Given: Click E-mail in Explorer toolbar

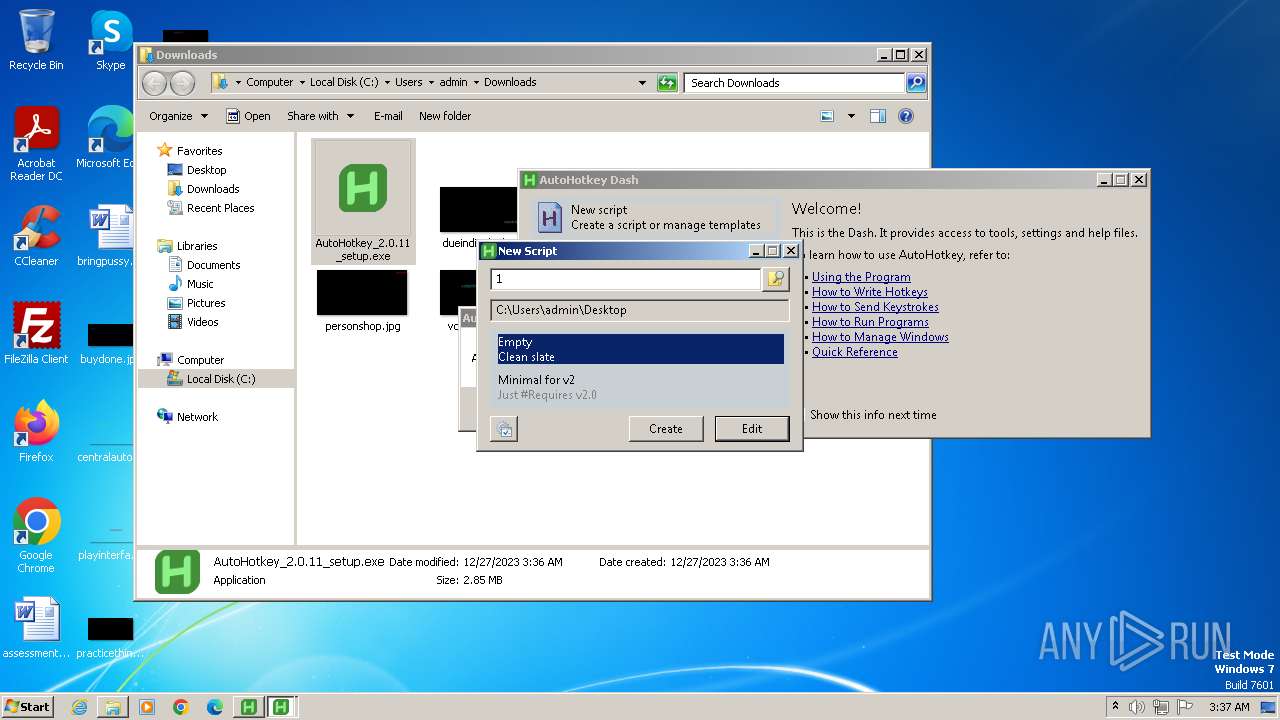Looking at the screenshot, I should tap(388, 116).
